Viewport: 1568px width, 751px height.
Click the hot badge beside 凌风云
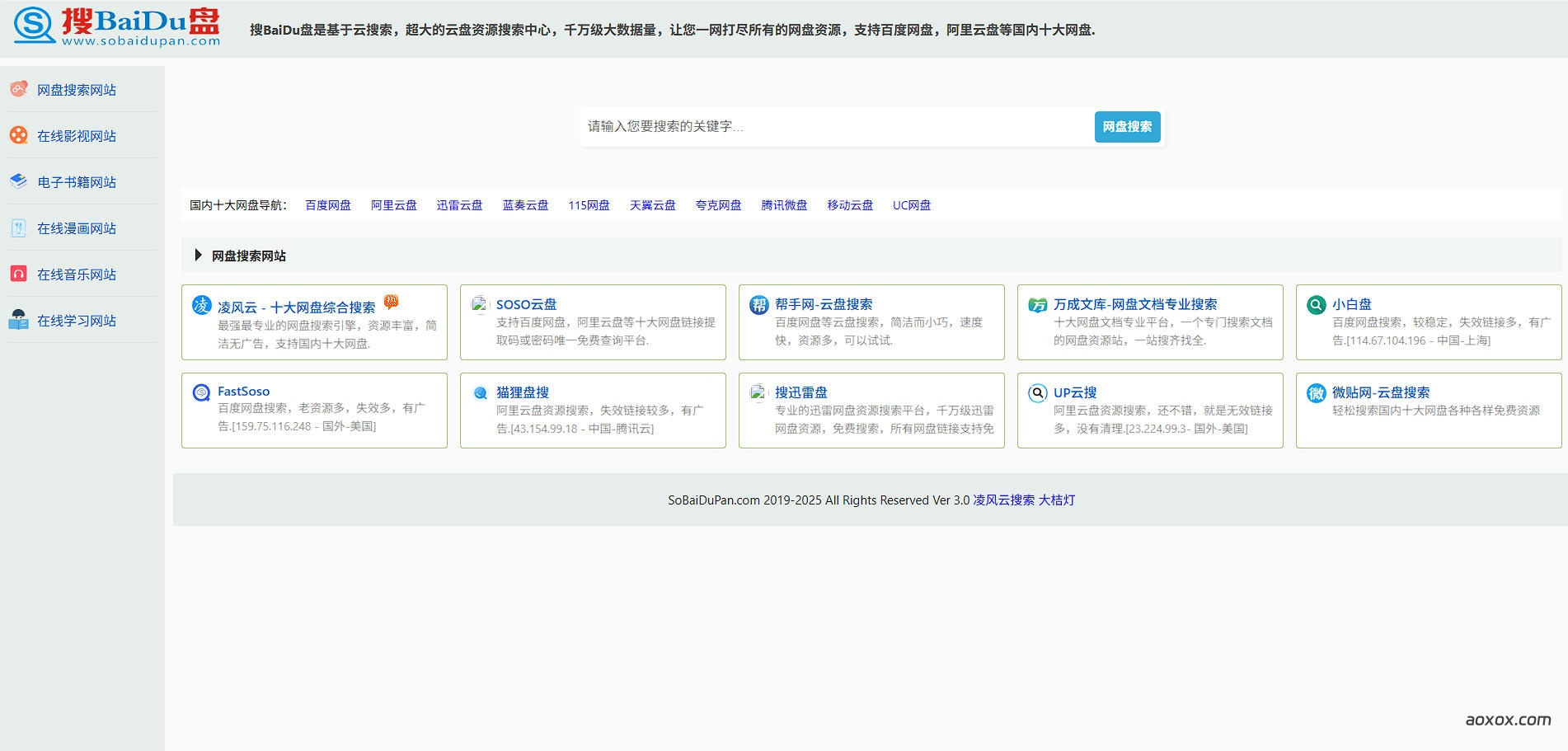pyautogui.click(x=392, y=302)
